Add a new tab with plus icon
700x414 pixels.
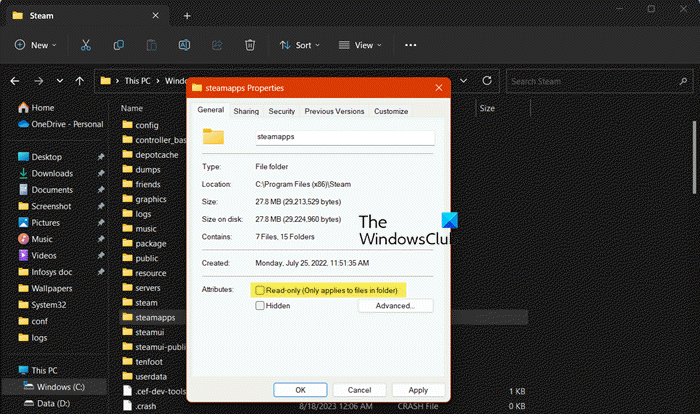pos(186,16)
